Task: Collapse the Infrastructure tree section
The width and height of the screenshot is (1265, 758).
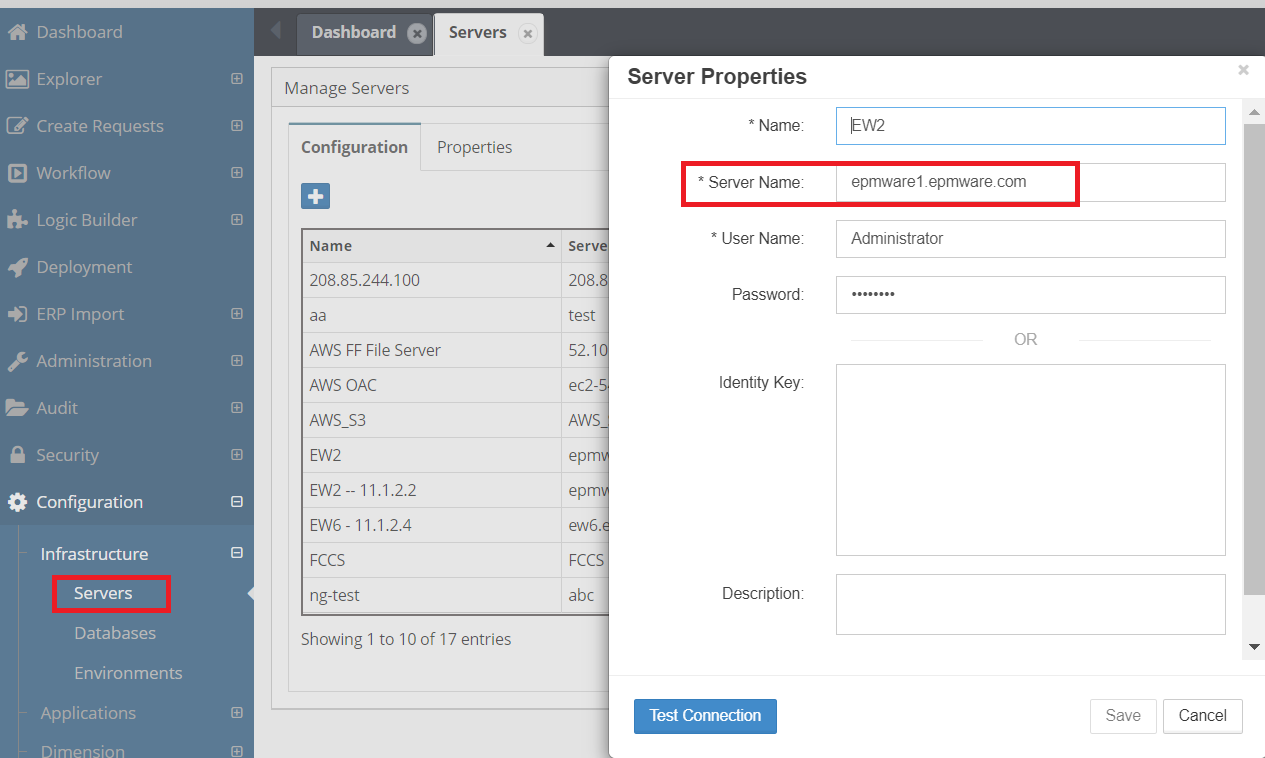Action: 237,553
